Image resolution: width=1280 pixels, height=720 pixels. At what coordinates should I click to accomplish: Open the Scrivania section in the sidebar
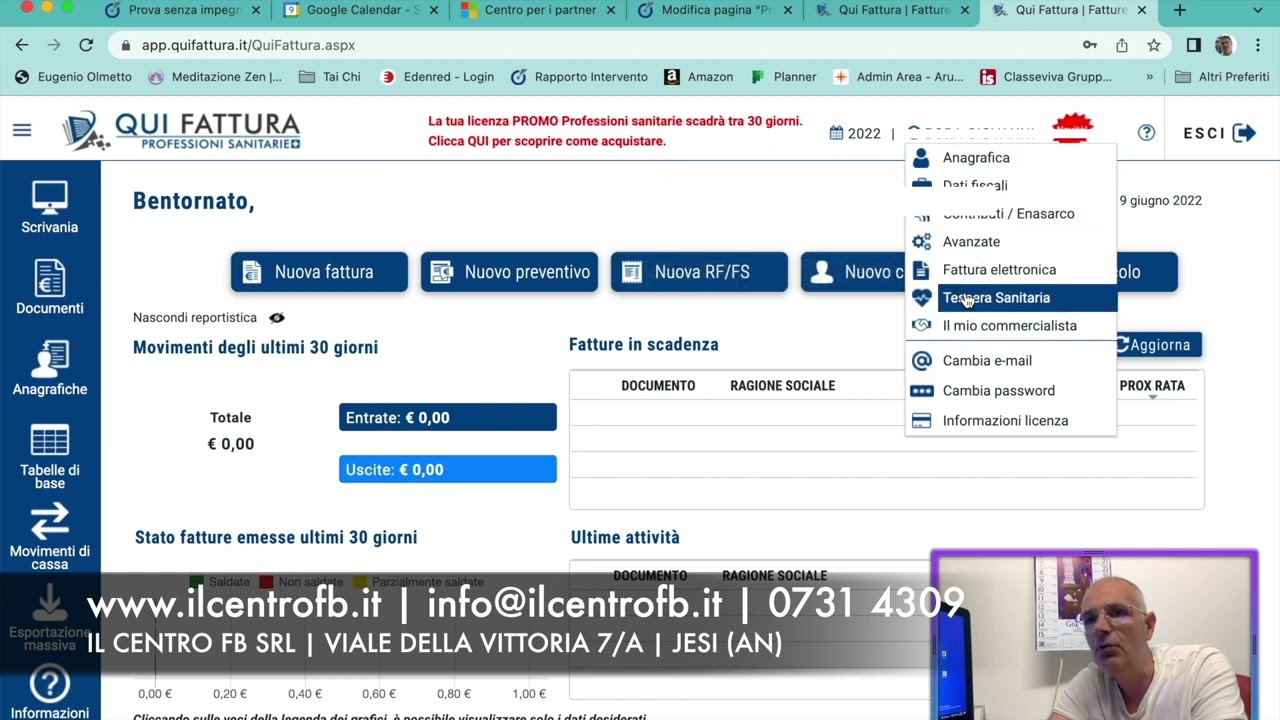click(50, 207)
